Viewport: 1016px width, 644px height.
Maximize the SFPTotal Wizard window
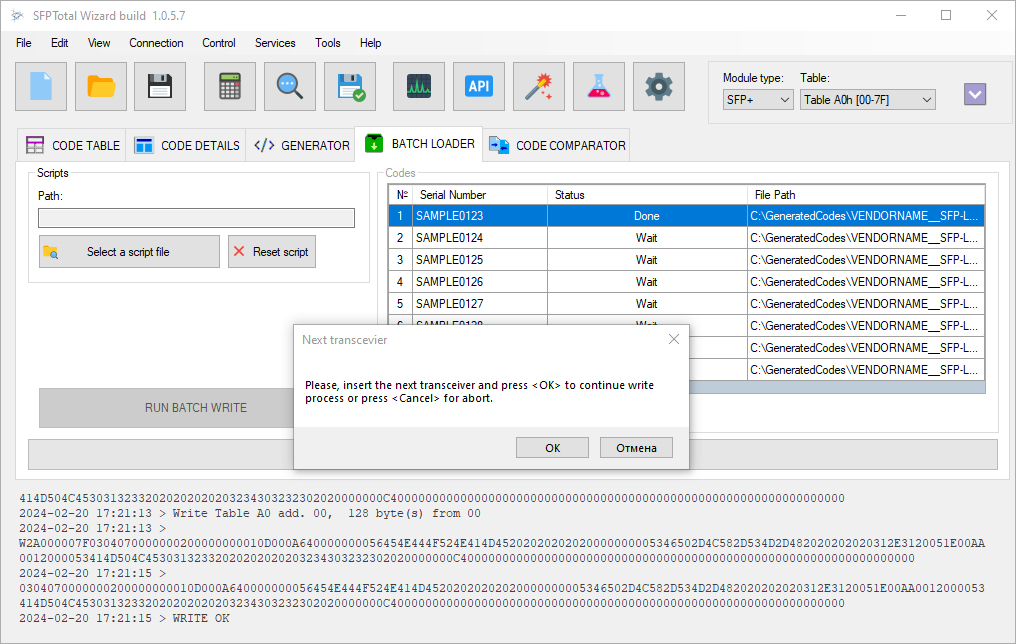[946, 16]
